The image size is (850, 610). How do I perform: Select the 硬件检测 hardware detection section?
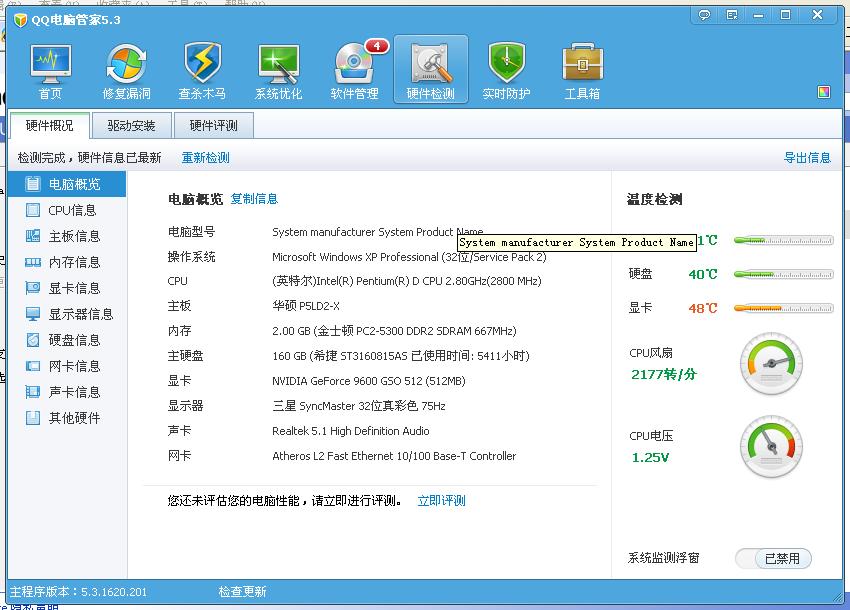coord(431,69)
